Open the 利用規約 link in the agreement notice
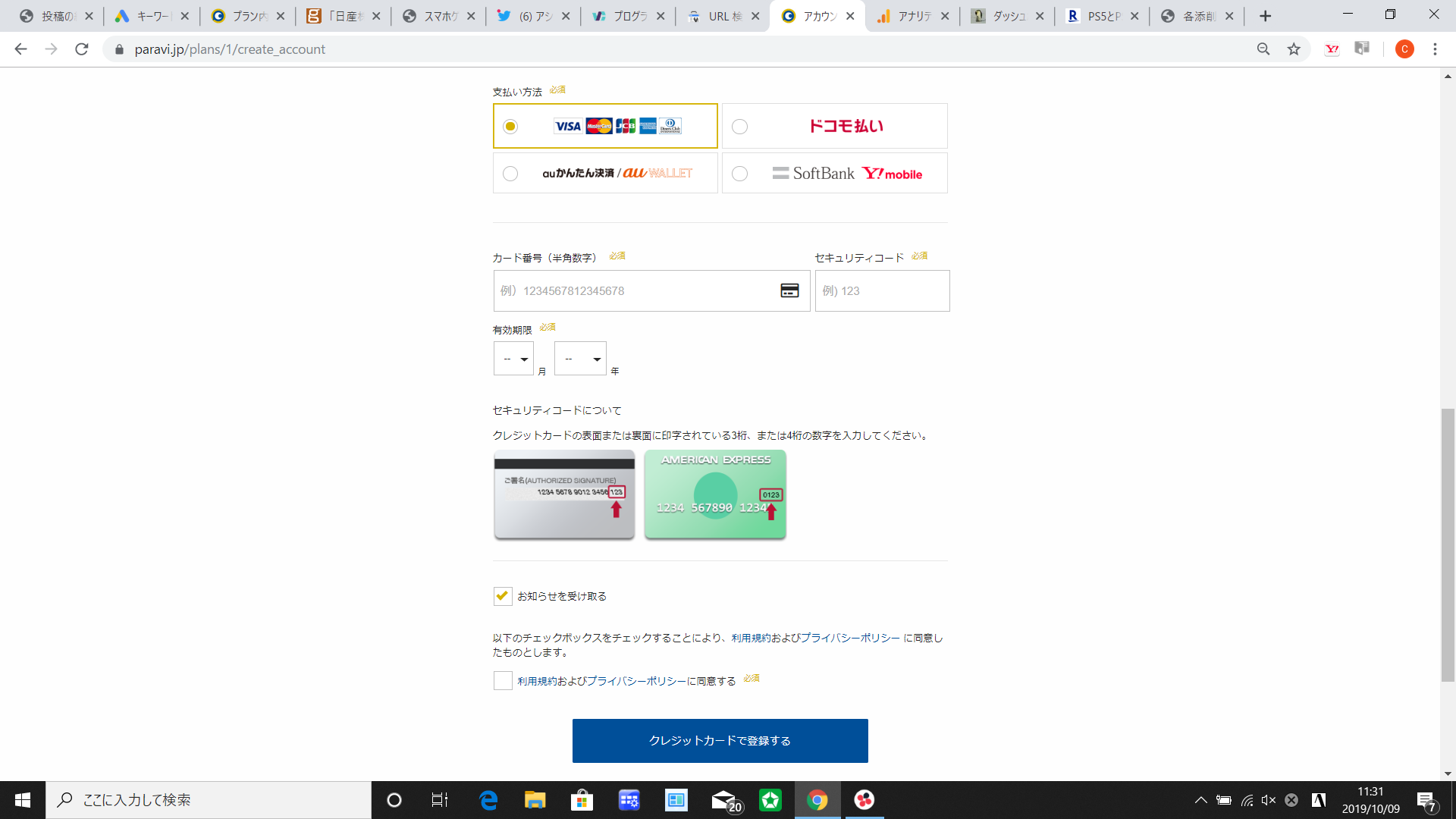Viewport: 1456px width, 819px height. coord(751,638)
